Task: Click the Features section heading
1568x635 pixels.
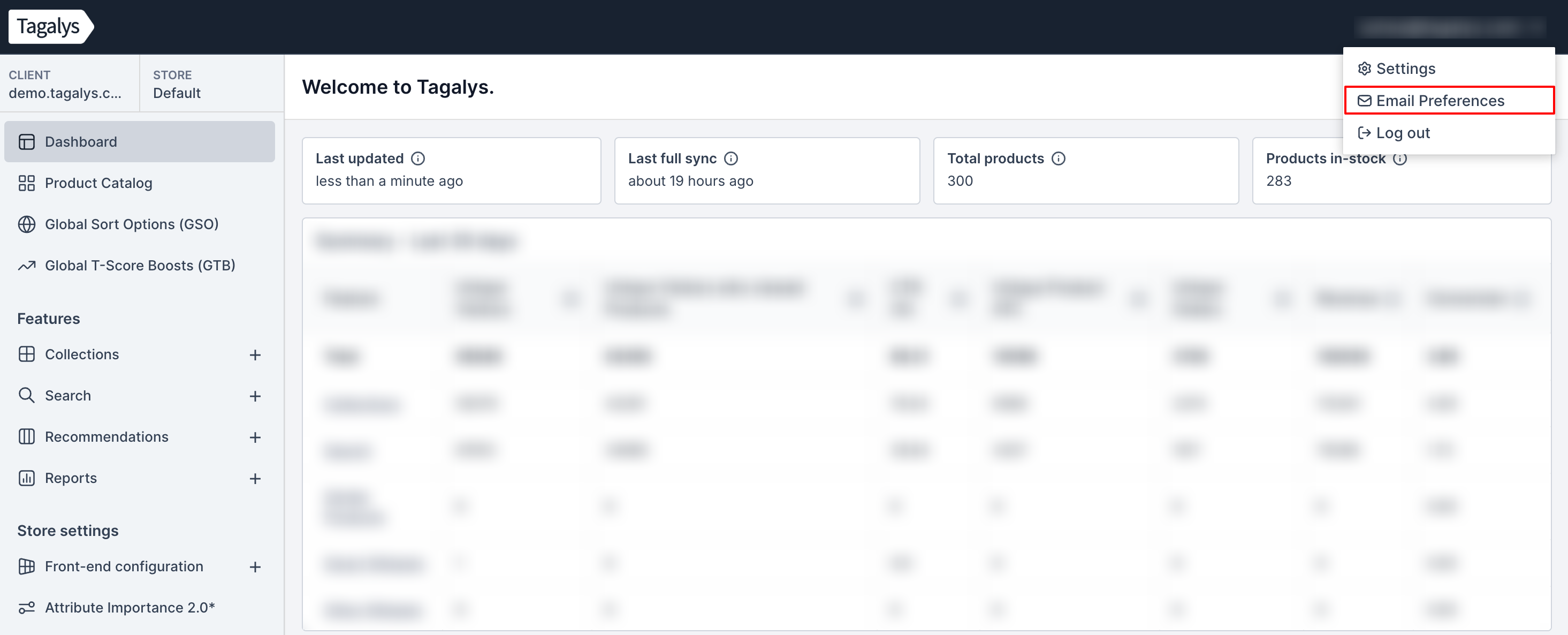Action: pos(49,319)
